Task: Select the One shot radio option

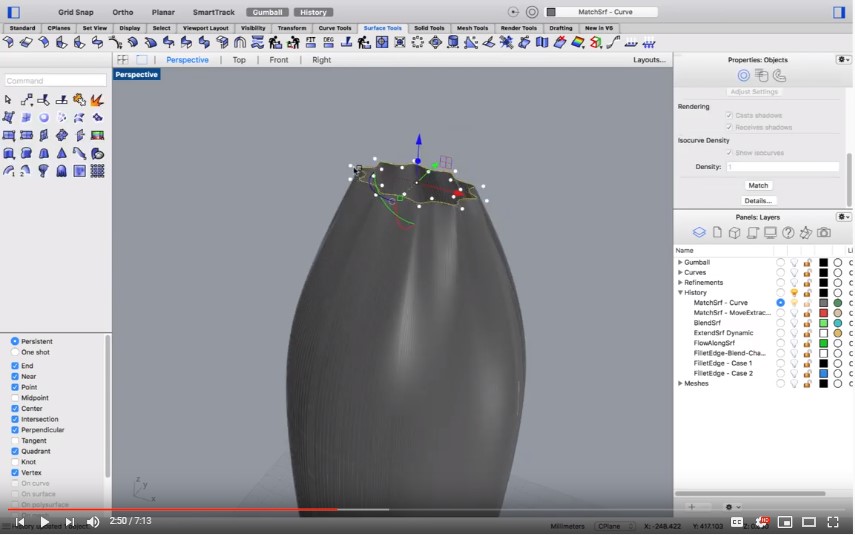Action: point(15,352)
